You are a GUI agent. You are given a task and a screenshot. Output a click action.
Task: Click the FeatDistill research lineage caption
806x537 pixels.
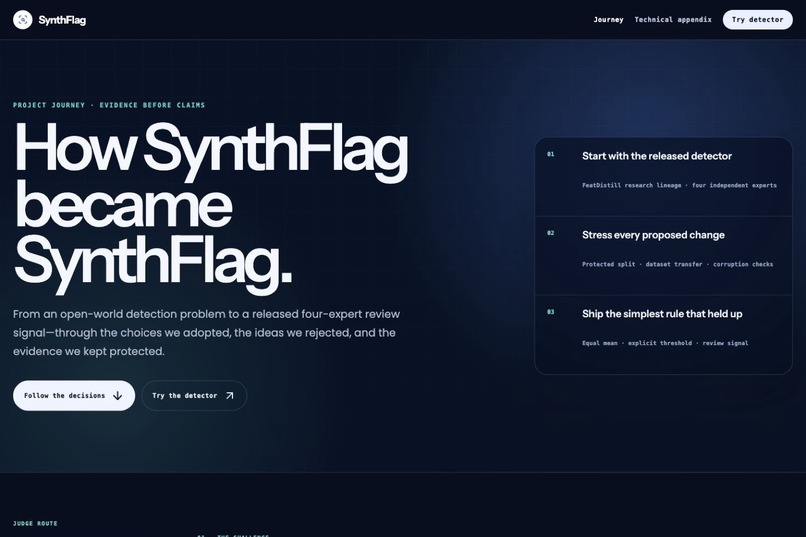point(679,185)
